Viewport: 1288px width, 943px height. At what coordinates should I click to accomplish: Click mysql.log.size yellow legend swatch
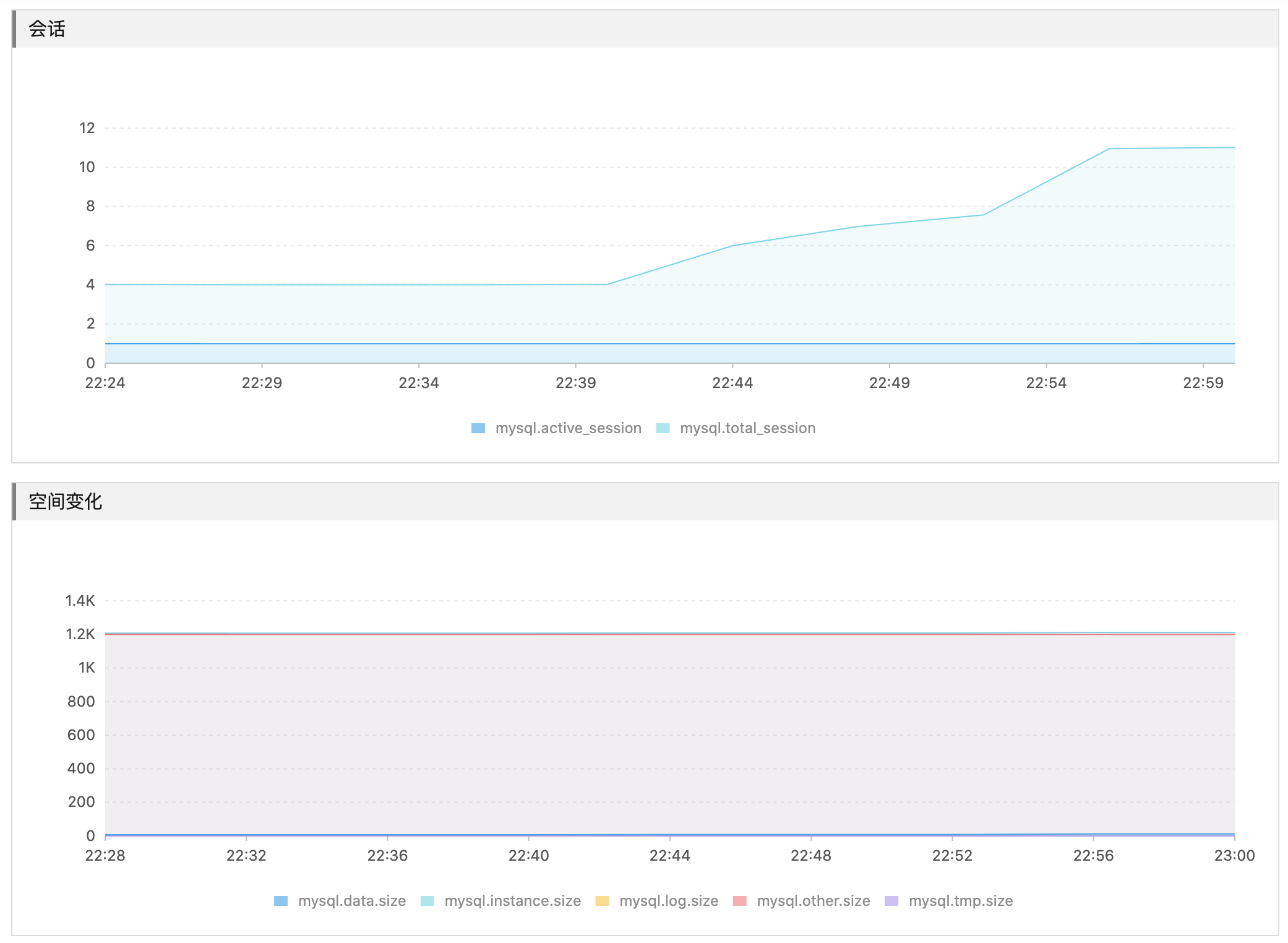[x=602, y=901]
